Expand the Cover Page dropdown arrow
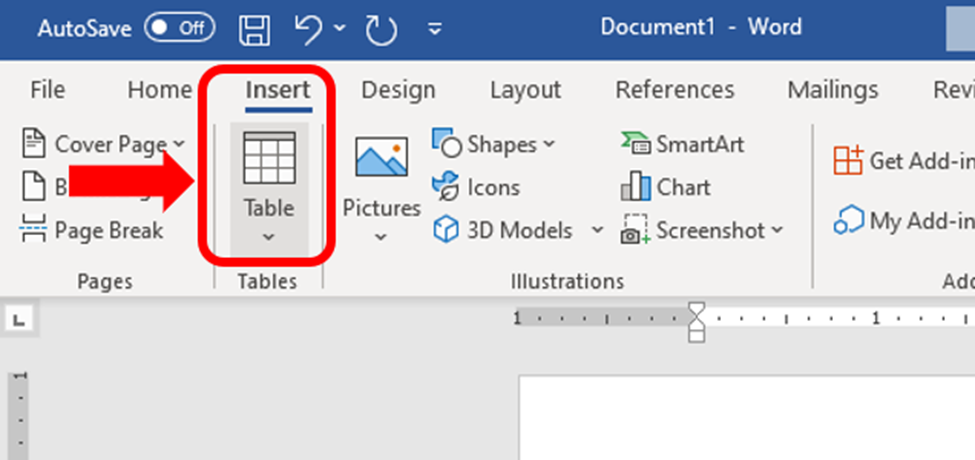 click(x=179, y=144)
